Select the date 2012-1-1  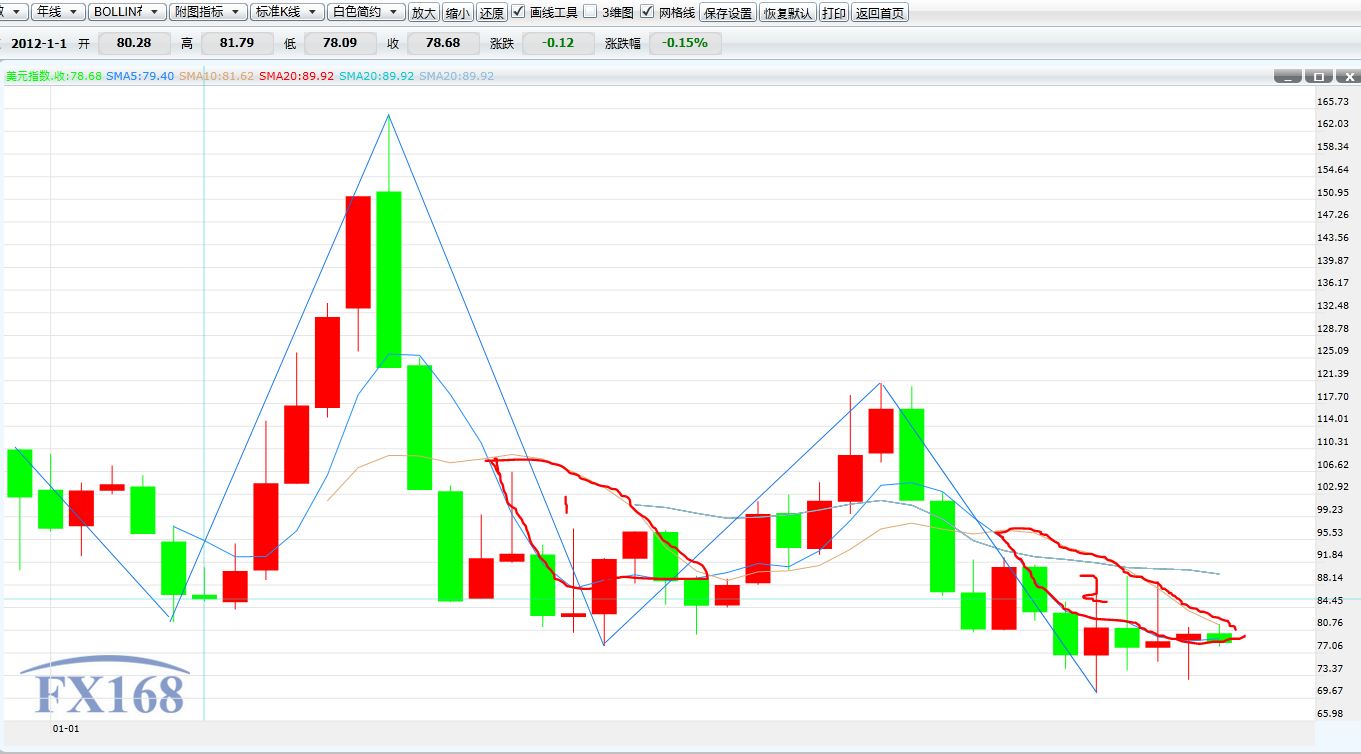pyautogui.click(x=39, y=43)
